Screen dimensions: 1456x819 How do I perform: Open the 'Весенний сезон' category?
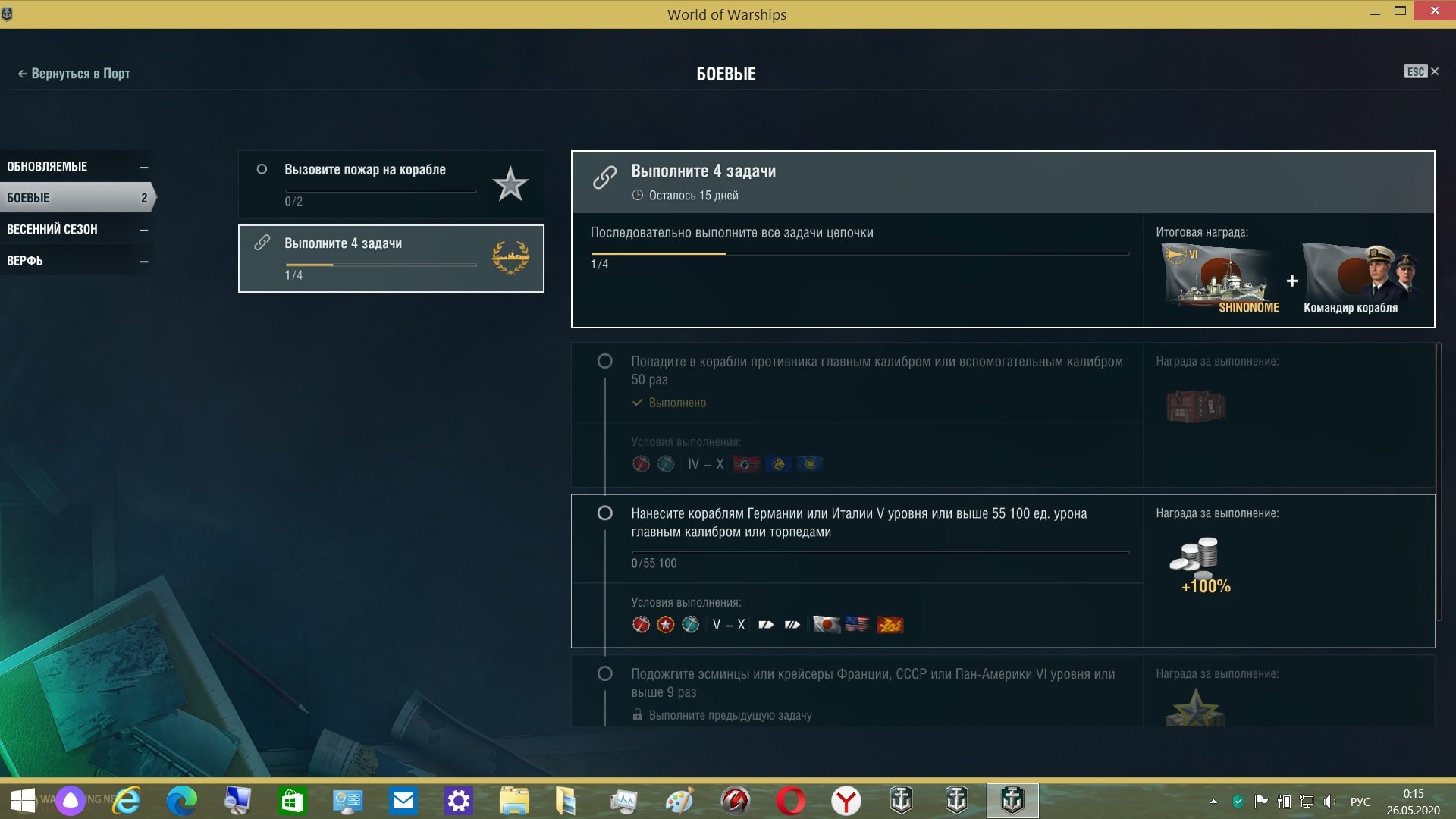[x=77, y=229]
